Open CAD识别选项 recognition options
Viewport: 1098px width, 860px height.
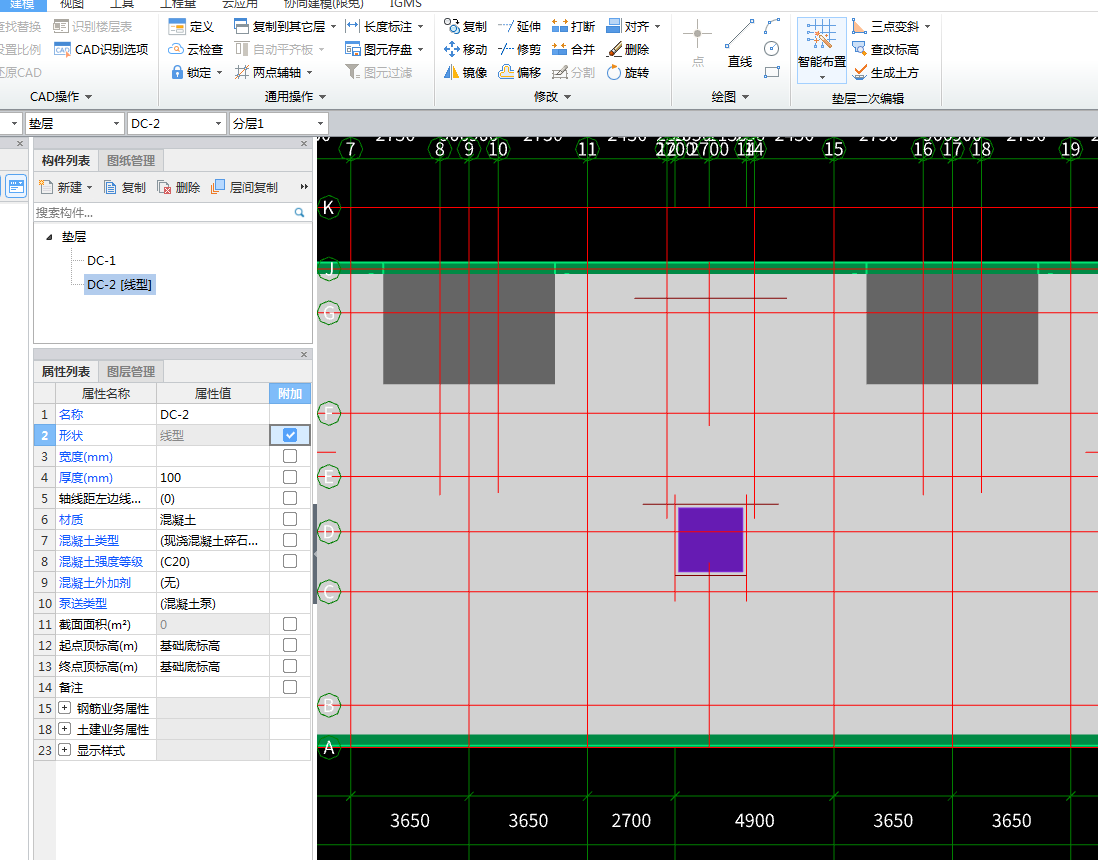click(102, 50)
